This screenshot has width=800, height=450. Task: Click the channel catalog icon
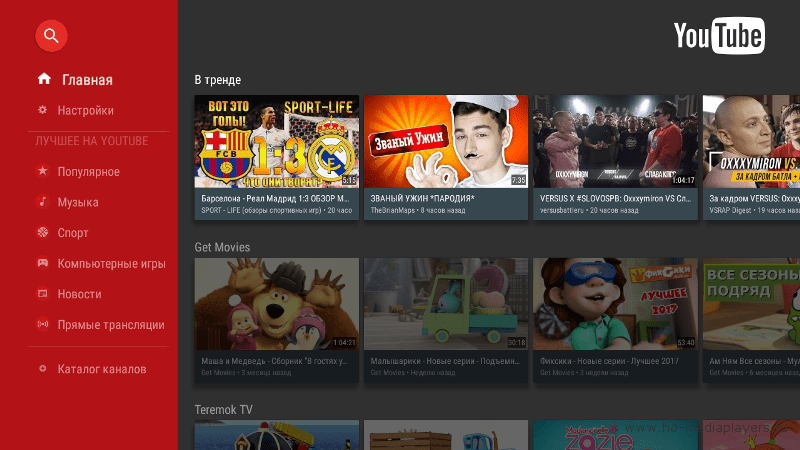42,368
